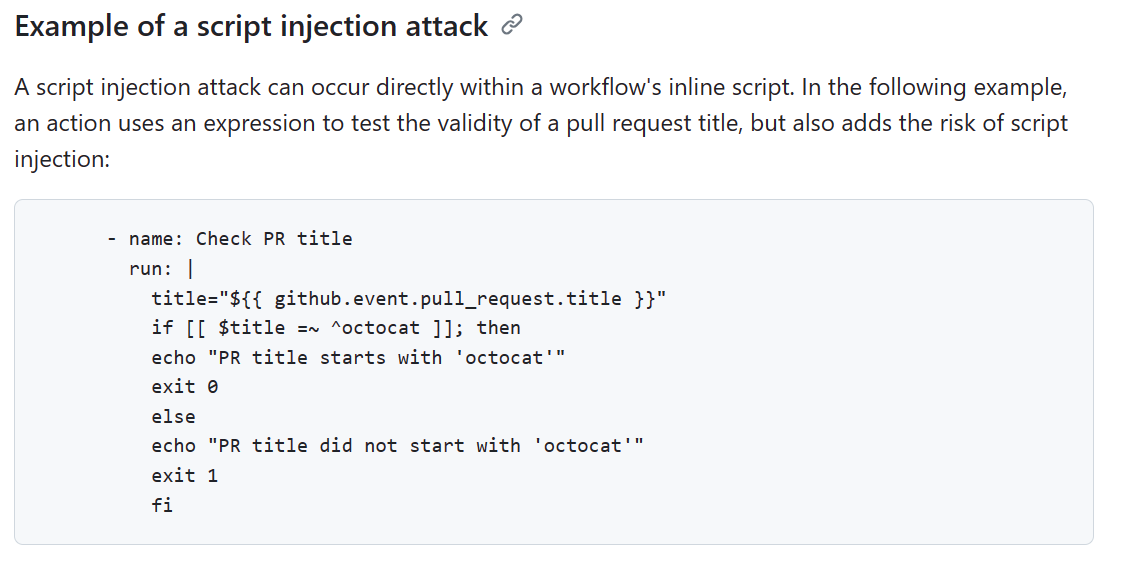This screenshot has height=563, width=1147.
Task: Click the pipe character after "run:"
Action: (x=190, y=269)
